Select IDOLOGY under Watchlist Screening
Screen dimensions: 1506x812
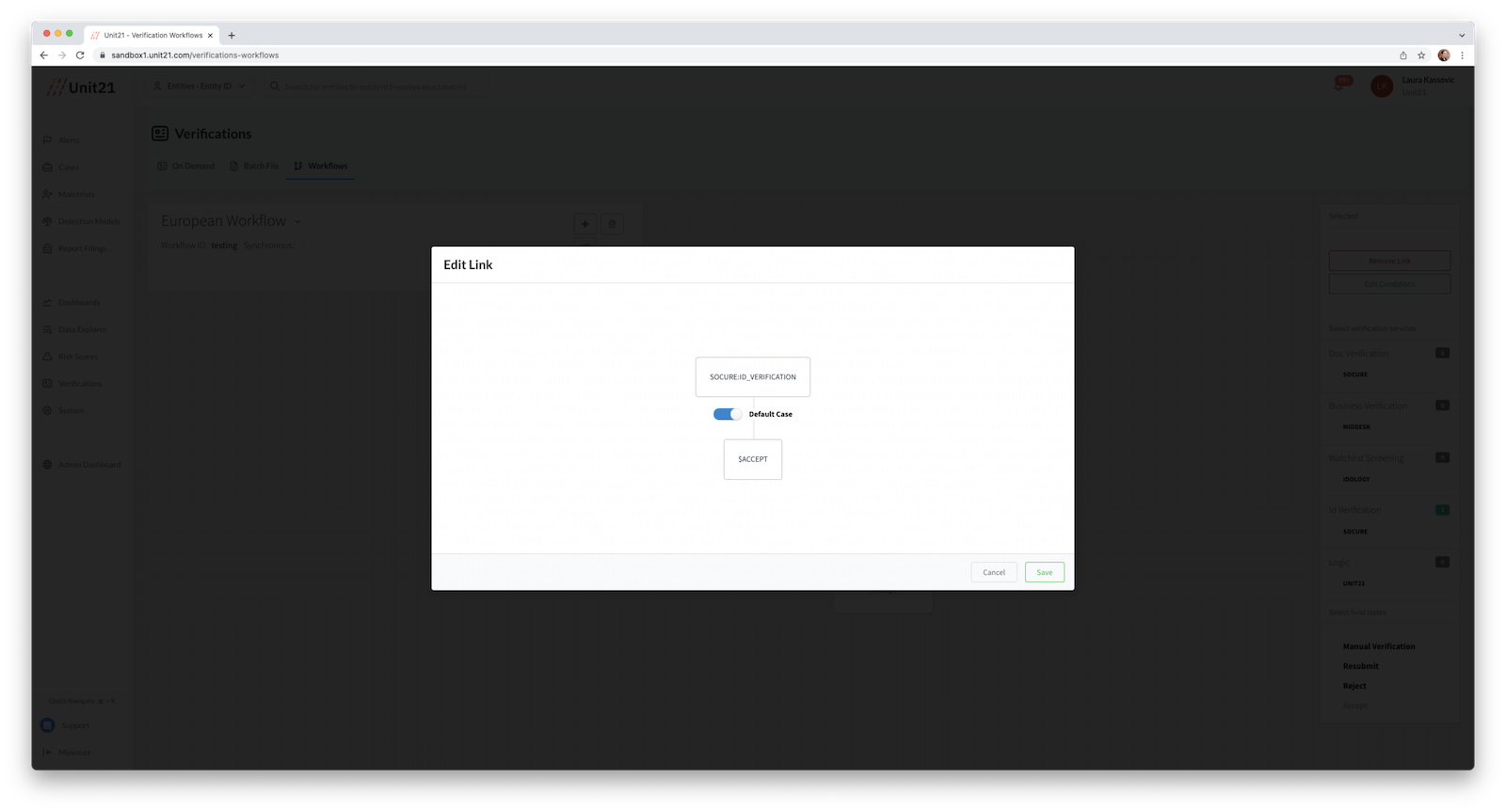coord(1356,479)
